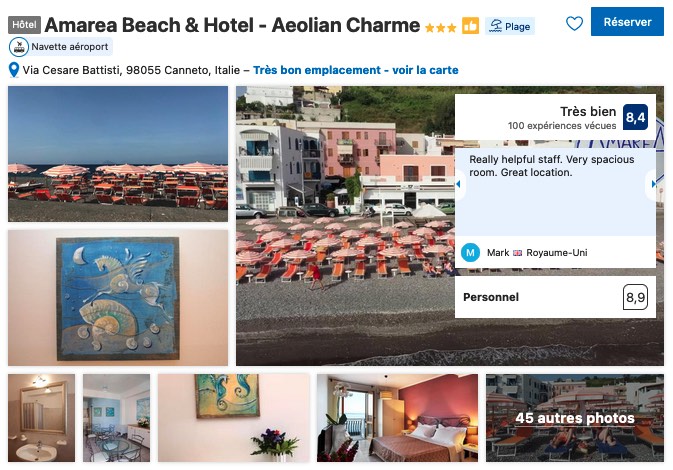Open the bathroom sink photo thumbnail
The width and height of the screenshot is (673, 470).
click(41, 418)
